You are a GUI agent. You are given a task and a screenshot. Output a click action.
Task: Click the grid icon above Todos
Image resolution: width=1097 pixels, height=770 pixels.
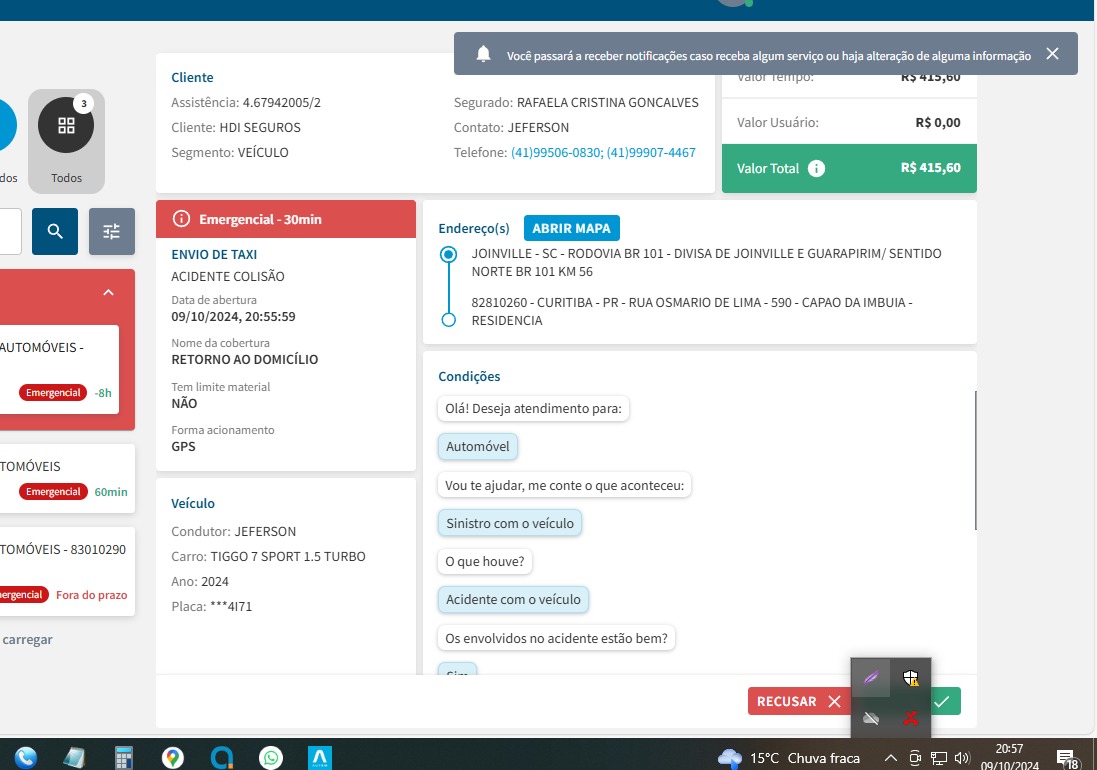[66, 125]
